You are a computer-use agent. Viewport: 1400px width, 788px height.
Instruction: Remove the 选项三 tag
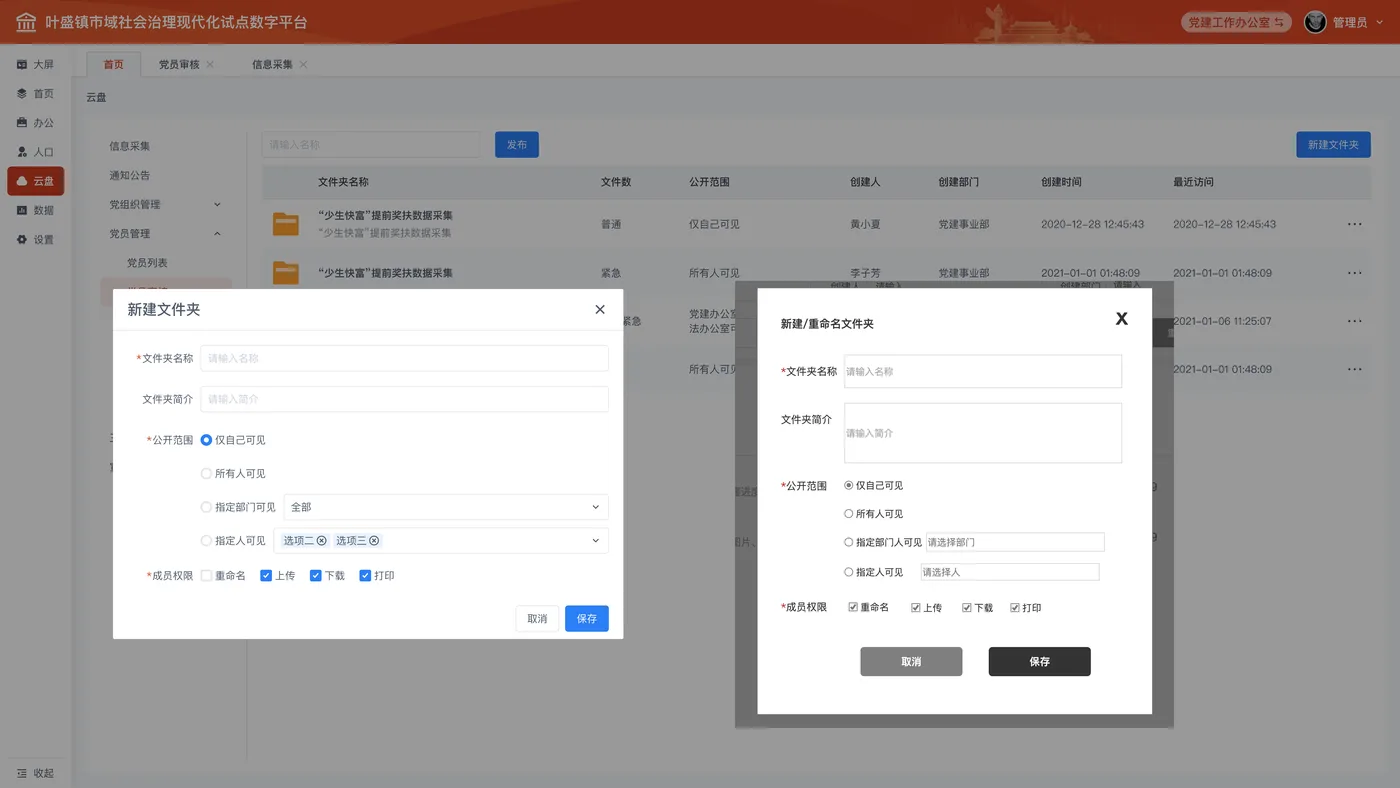click(x=374, y=541)
